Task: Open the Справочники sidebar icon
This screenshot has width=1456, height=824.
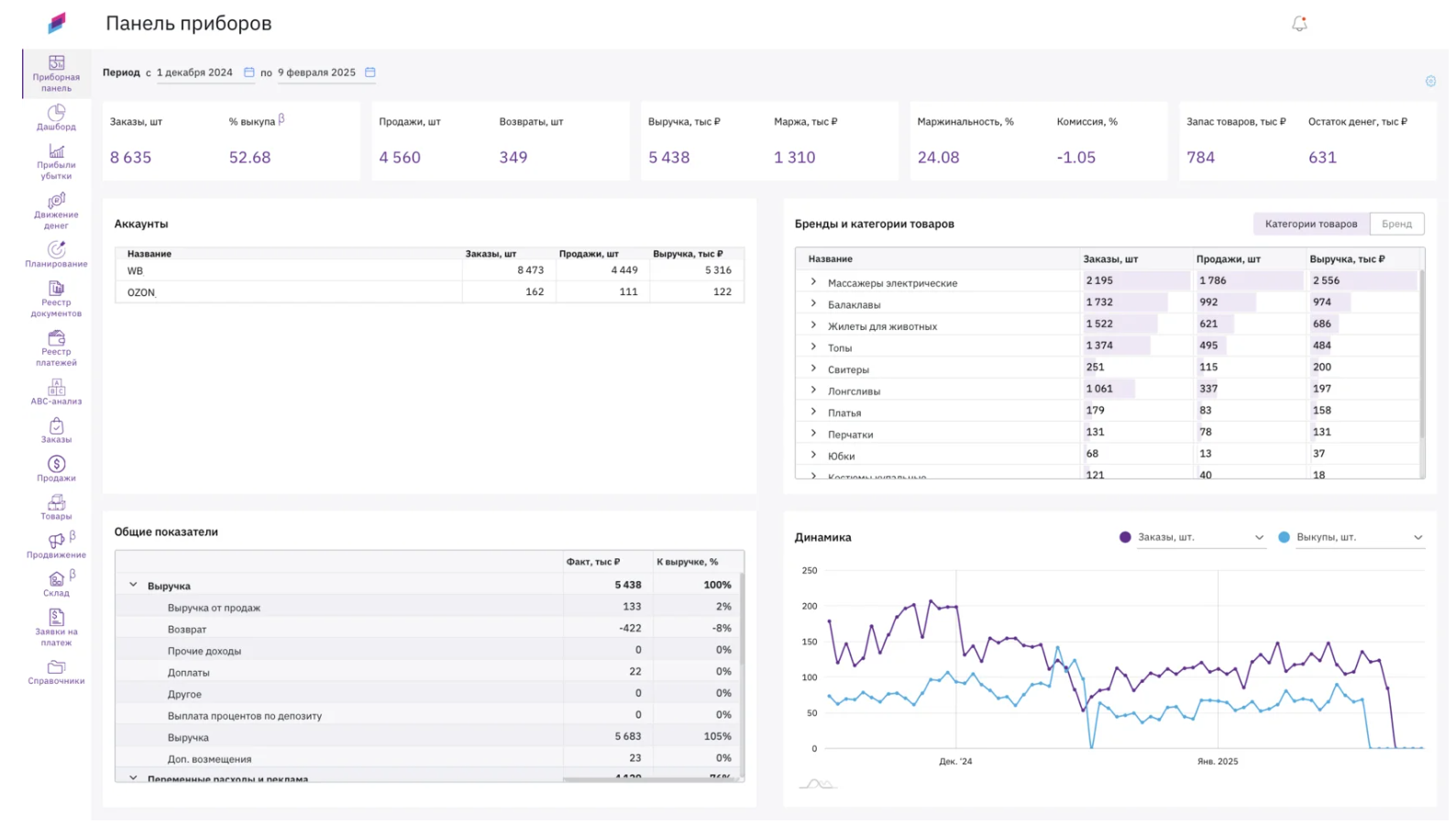Action: pyautogui.click(x=56, y=672)
